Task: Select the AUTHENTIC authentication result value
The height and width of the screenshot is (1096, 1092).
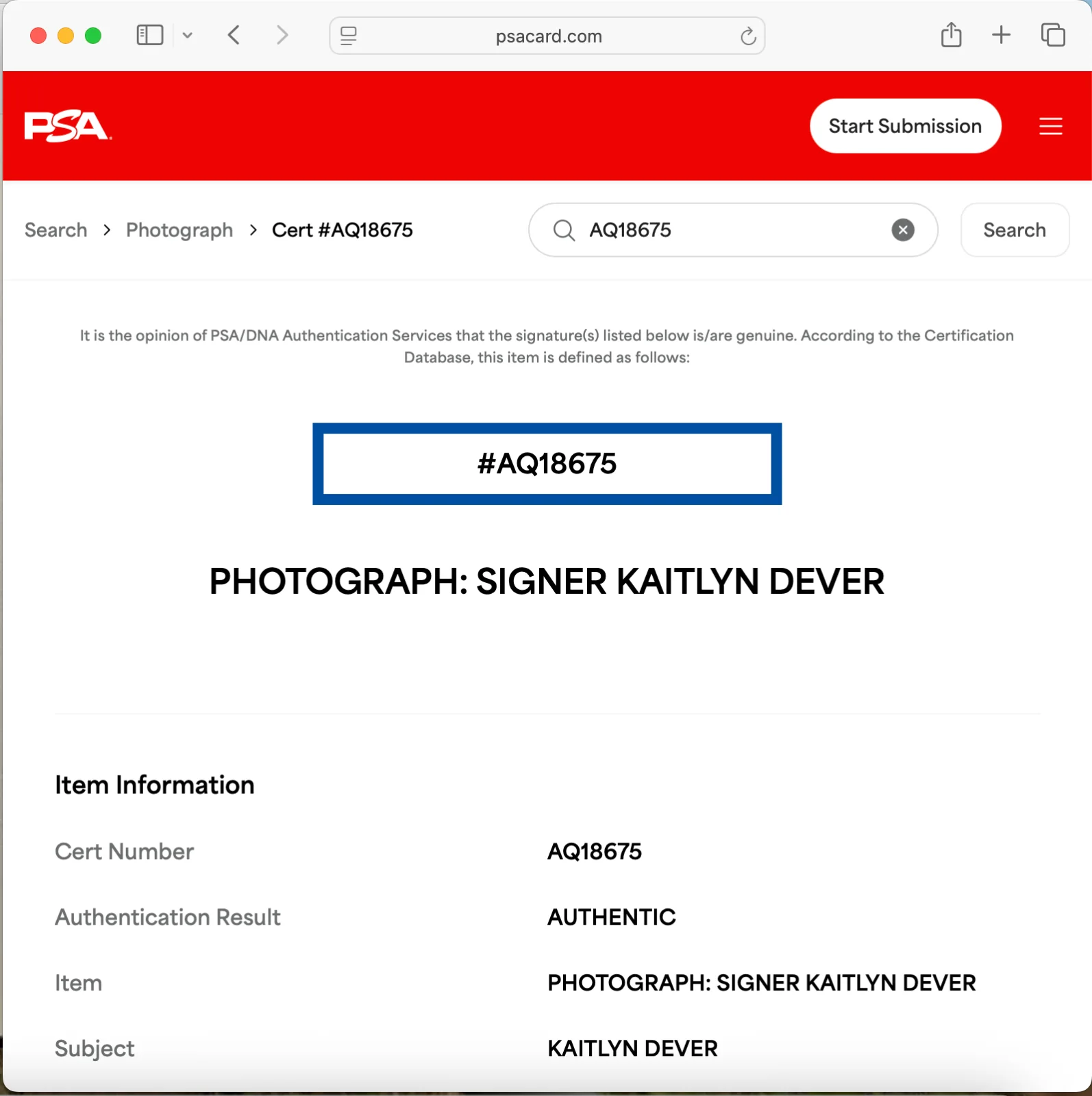Action: [612, 917]
